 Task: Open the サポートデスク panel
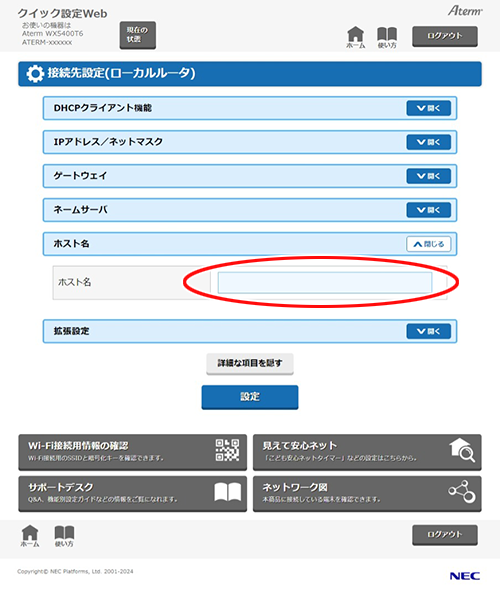tap(132, 494)
